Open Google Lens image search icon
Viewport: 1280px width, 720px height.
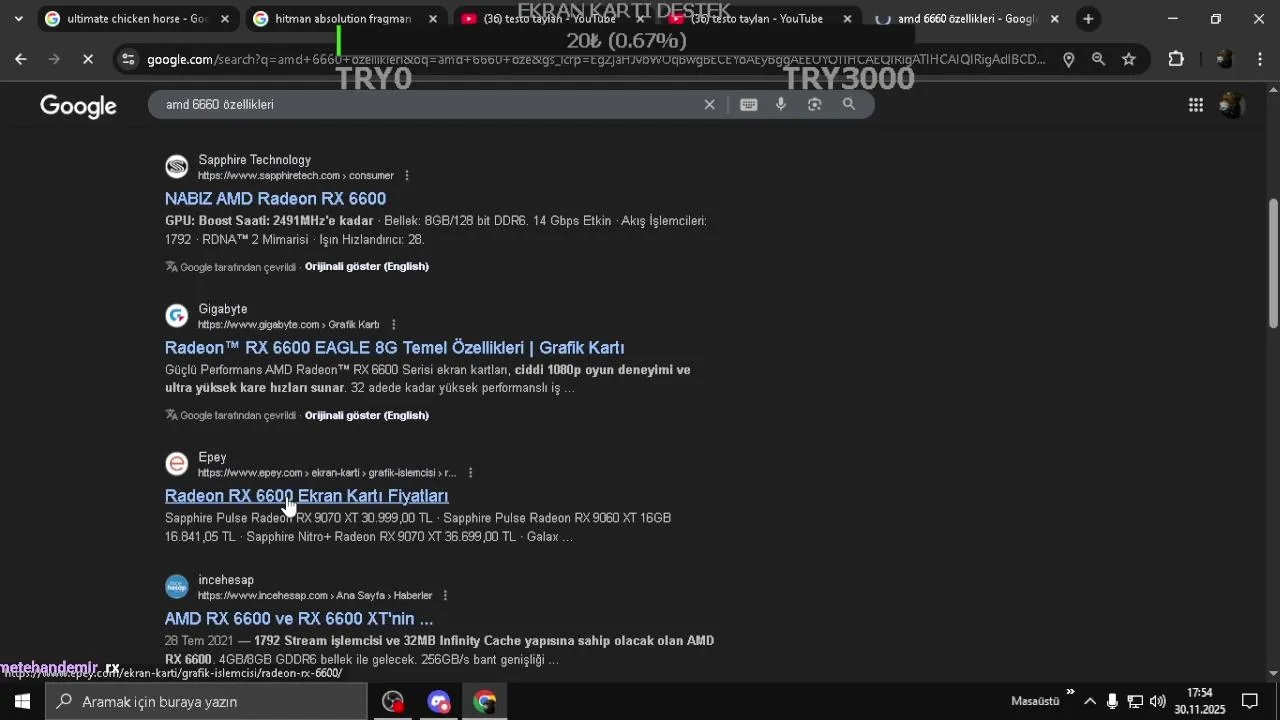[x=814, y=104]
